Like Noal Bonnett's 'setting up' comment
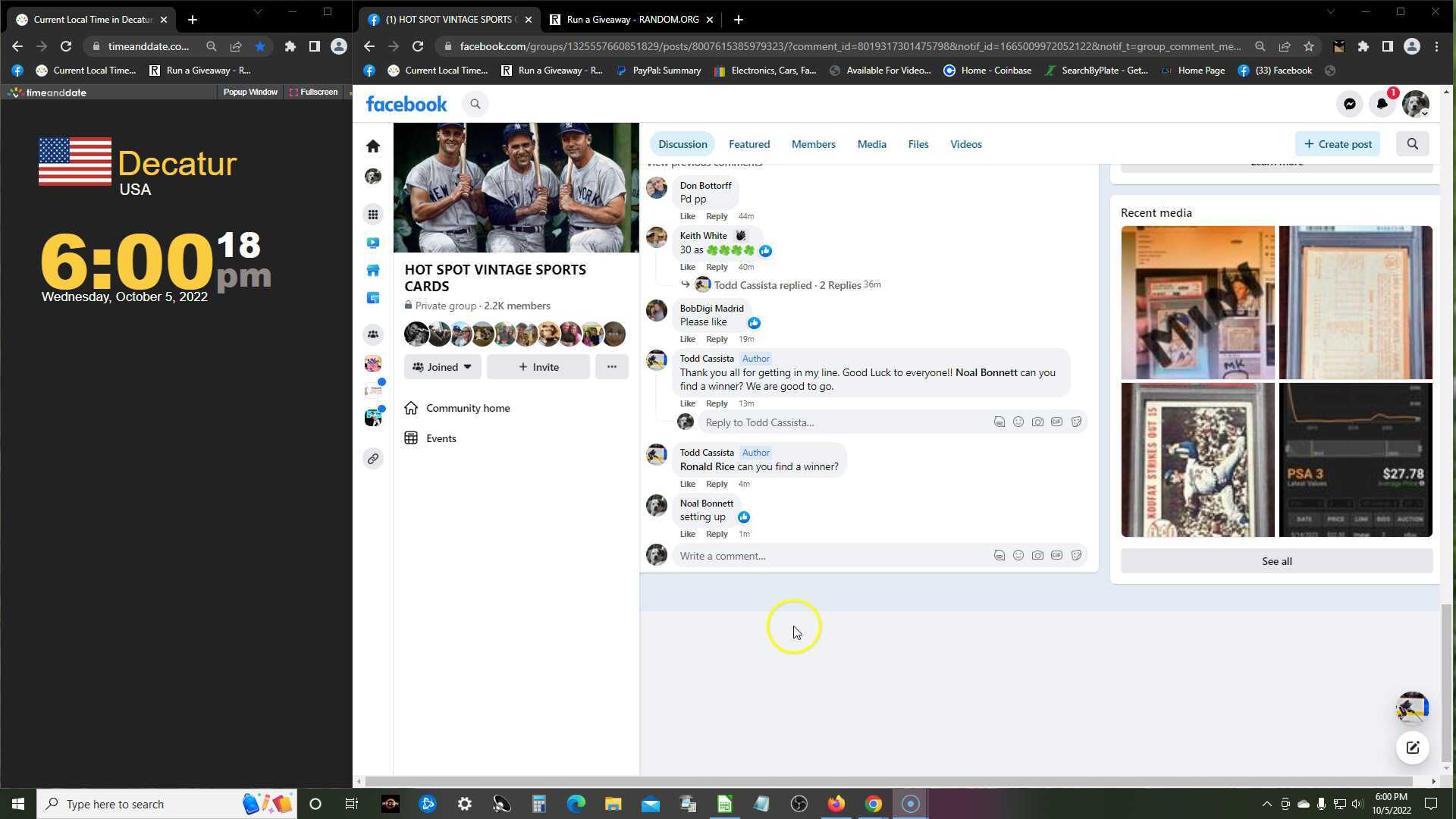This screenshot has height=819, width=1456. coord(687,534)
